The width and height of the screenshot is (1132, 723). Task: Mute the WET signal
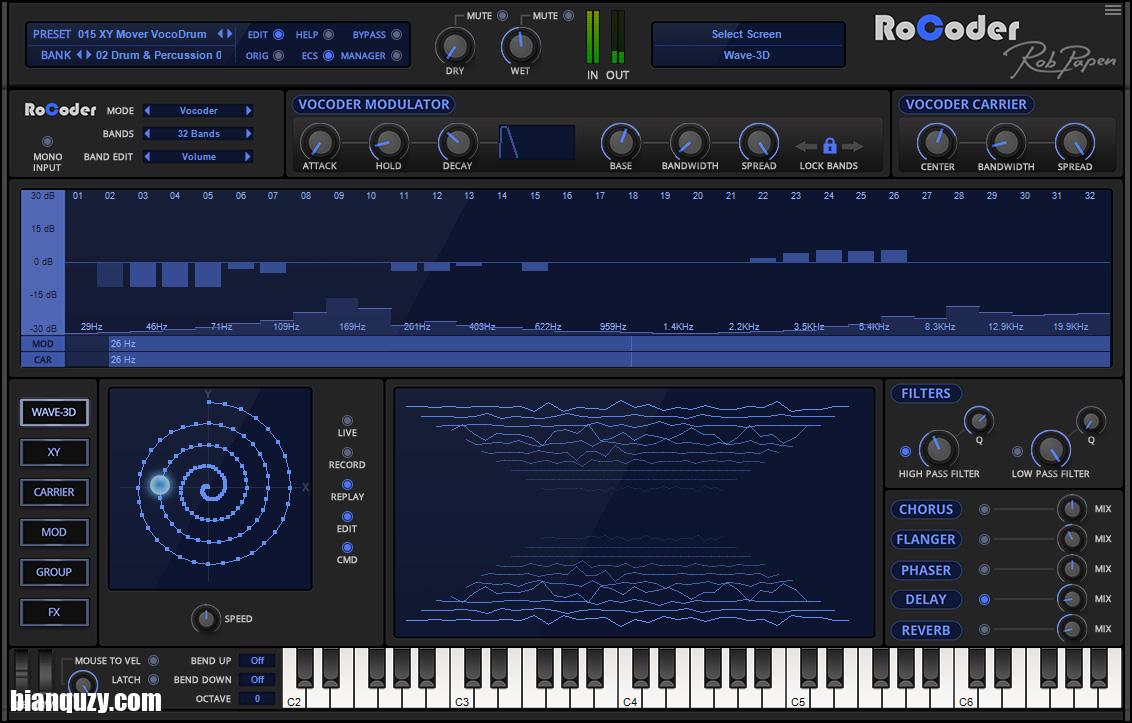(569, 16)
